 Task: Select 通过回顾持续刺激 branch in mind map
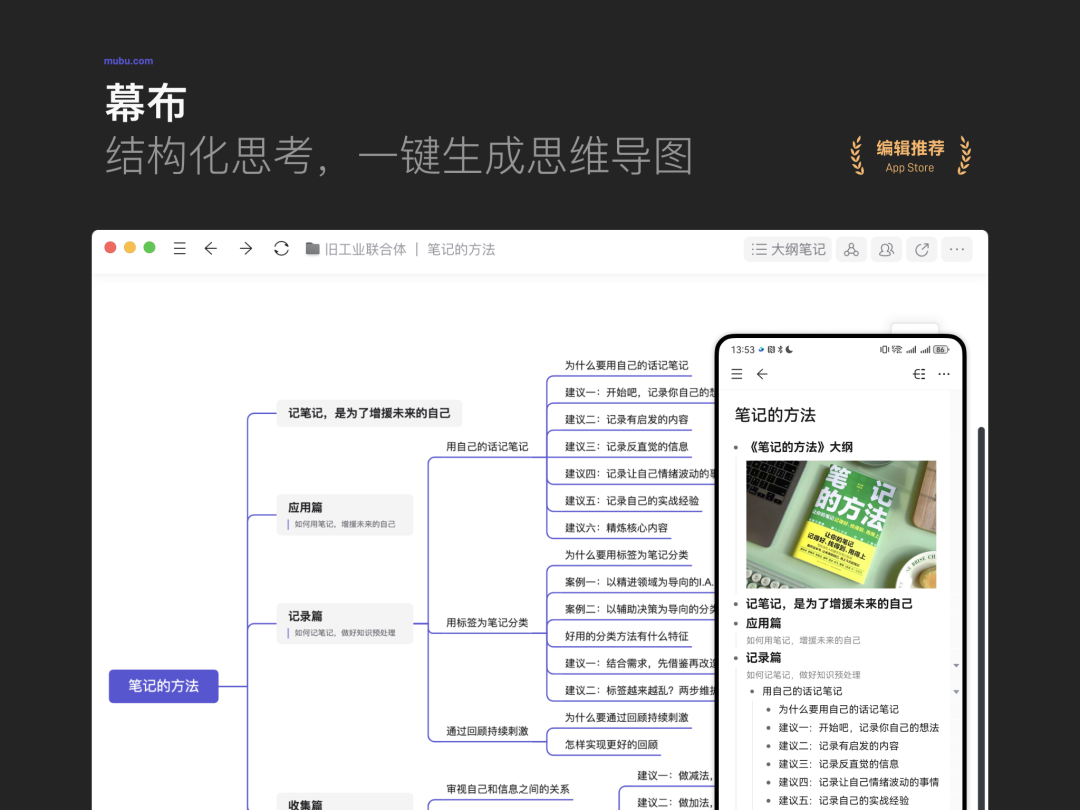487,731
